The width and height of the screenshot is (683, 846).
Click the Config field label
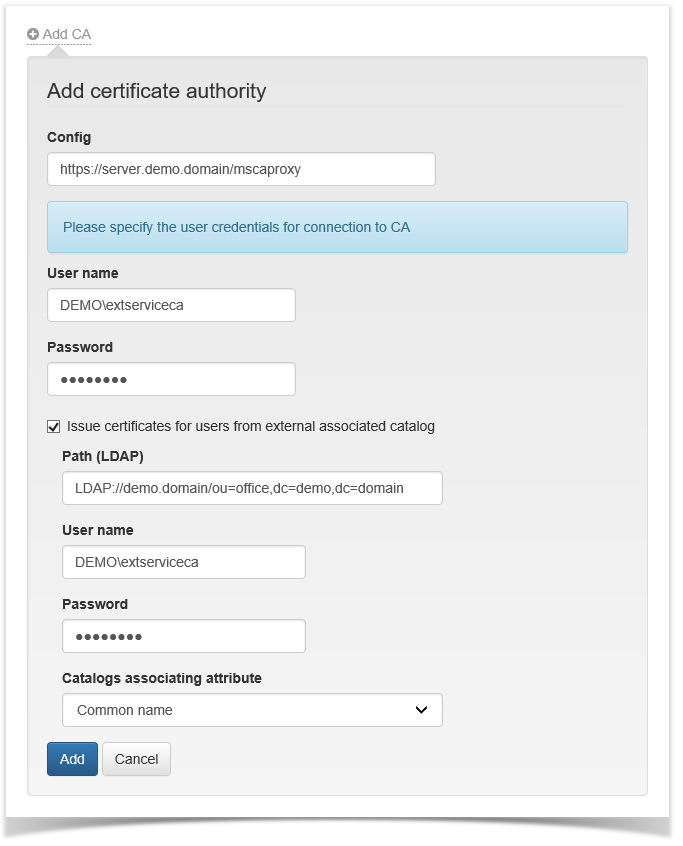(69, 137)
